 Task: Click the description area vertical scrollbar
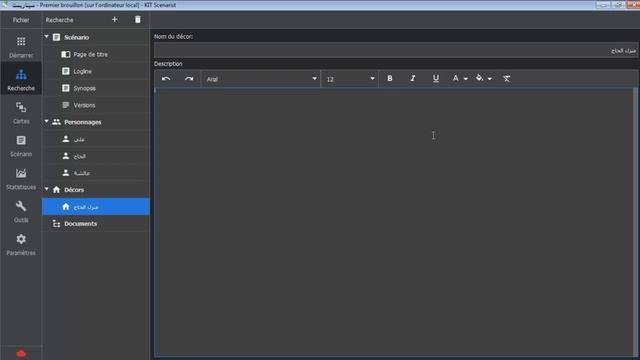(635, 222)
